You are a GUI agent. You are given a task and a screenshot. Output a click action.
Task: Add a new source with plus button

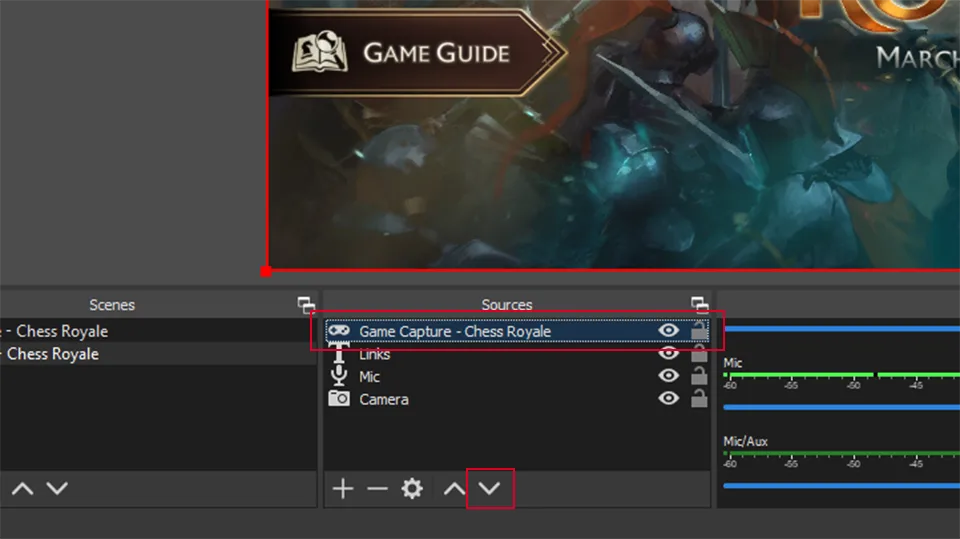(x=343, y=489)
